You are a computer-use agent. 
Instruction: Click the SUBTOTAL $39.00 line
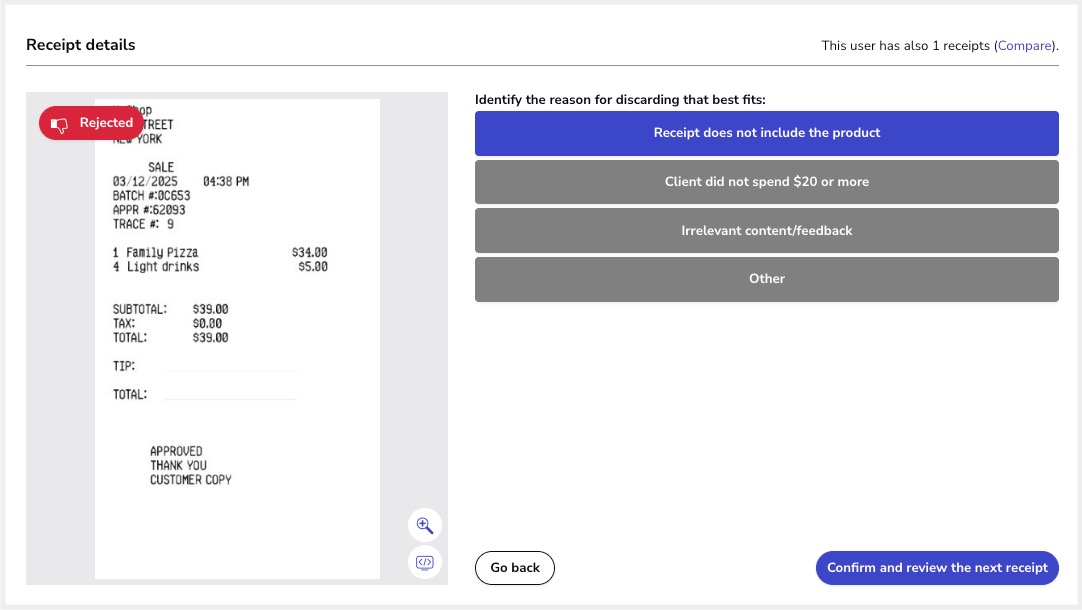click(x=170, y=310)
